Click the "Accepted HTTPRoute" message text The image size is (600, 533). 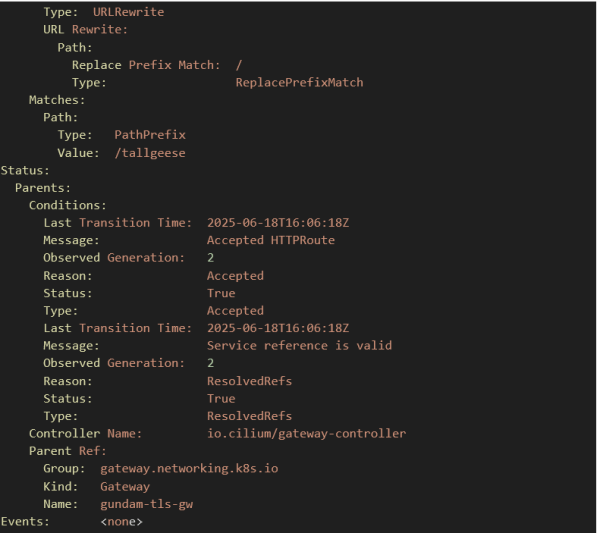[x=270, y=240]
